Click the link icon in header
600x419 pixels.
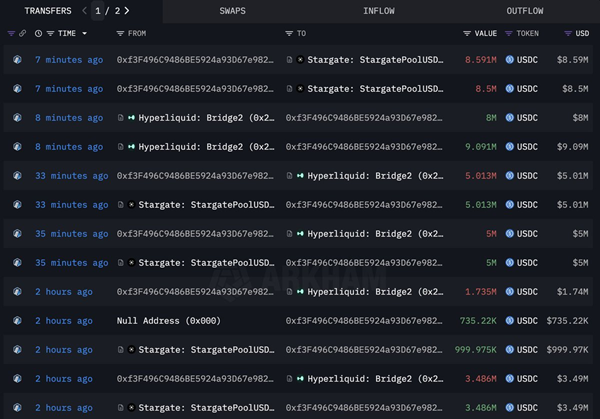(x=23, y=34)
